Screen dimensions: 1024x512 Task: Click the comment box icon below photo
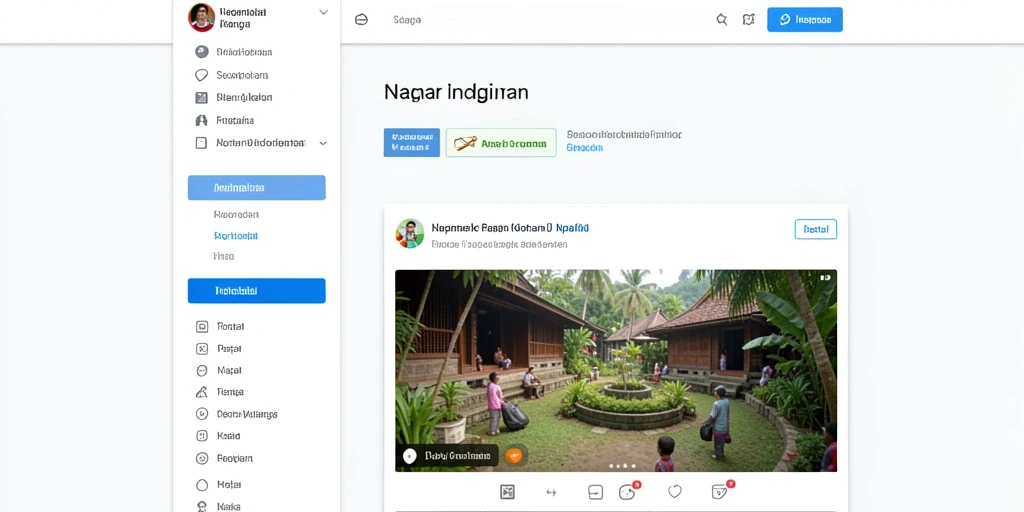point(595,492)
